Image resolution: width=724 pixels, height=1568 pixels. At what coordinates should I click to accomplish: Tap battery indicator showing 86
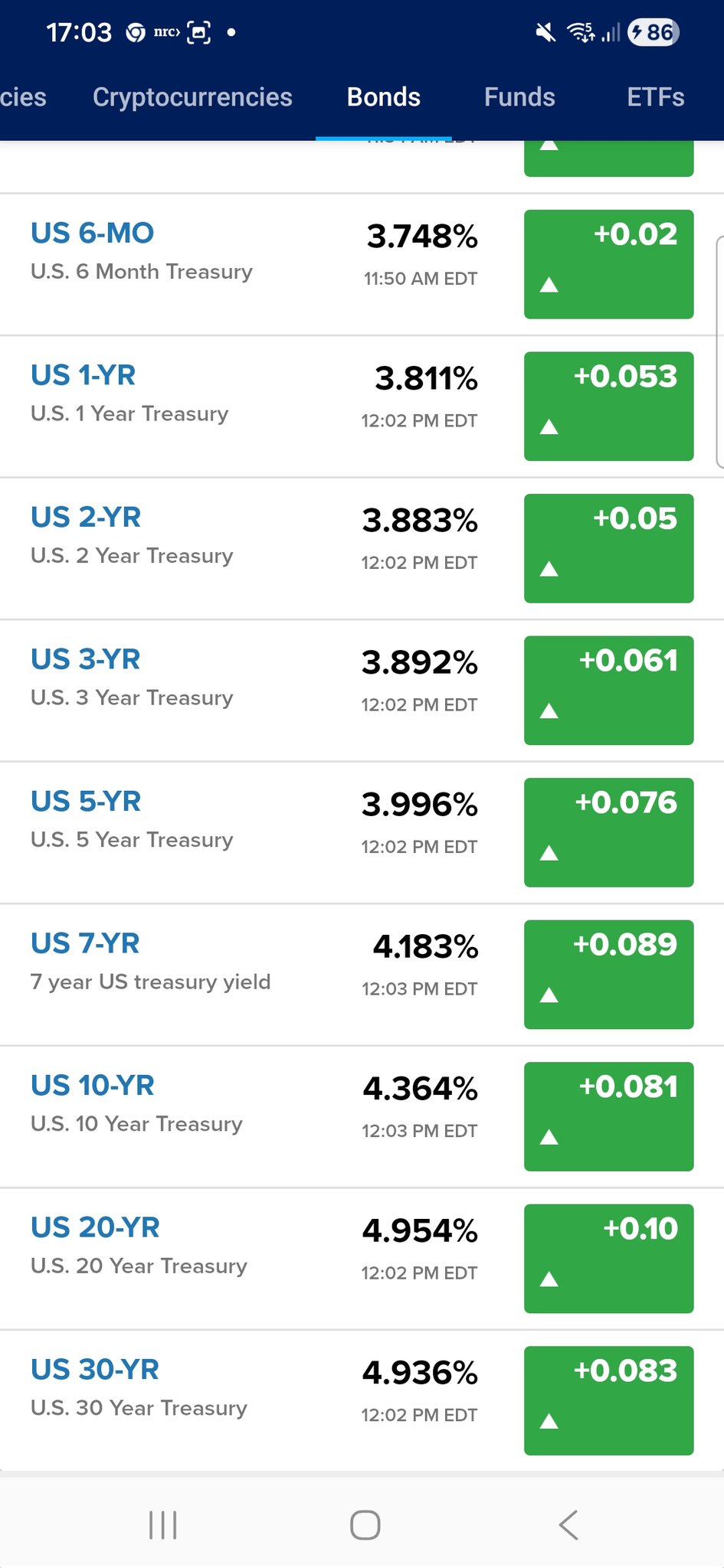[653, 32]
